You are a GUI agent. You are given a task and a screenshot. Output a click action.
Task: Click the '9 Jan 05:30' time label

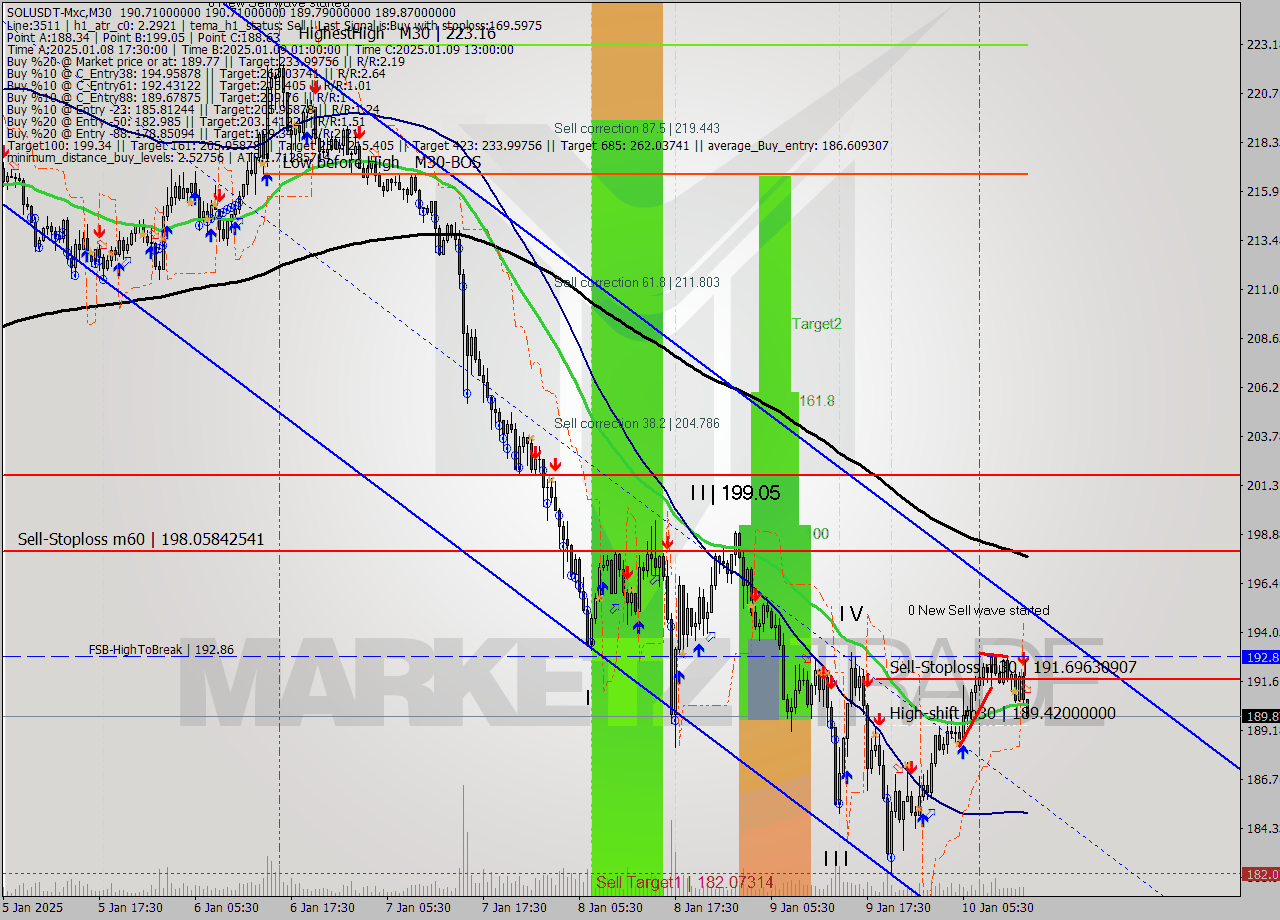click(803, 908)
